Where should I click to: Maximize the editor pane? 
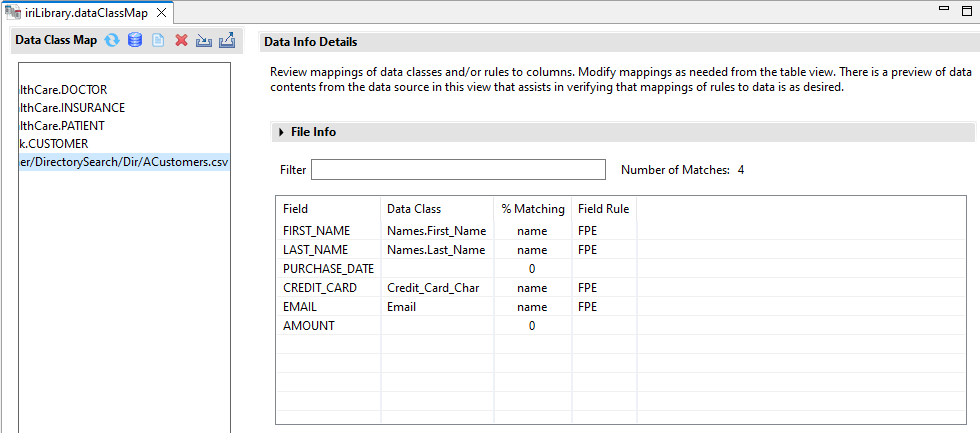tap(966, 10)
